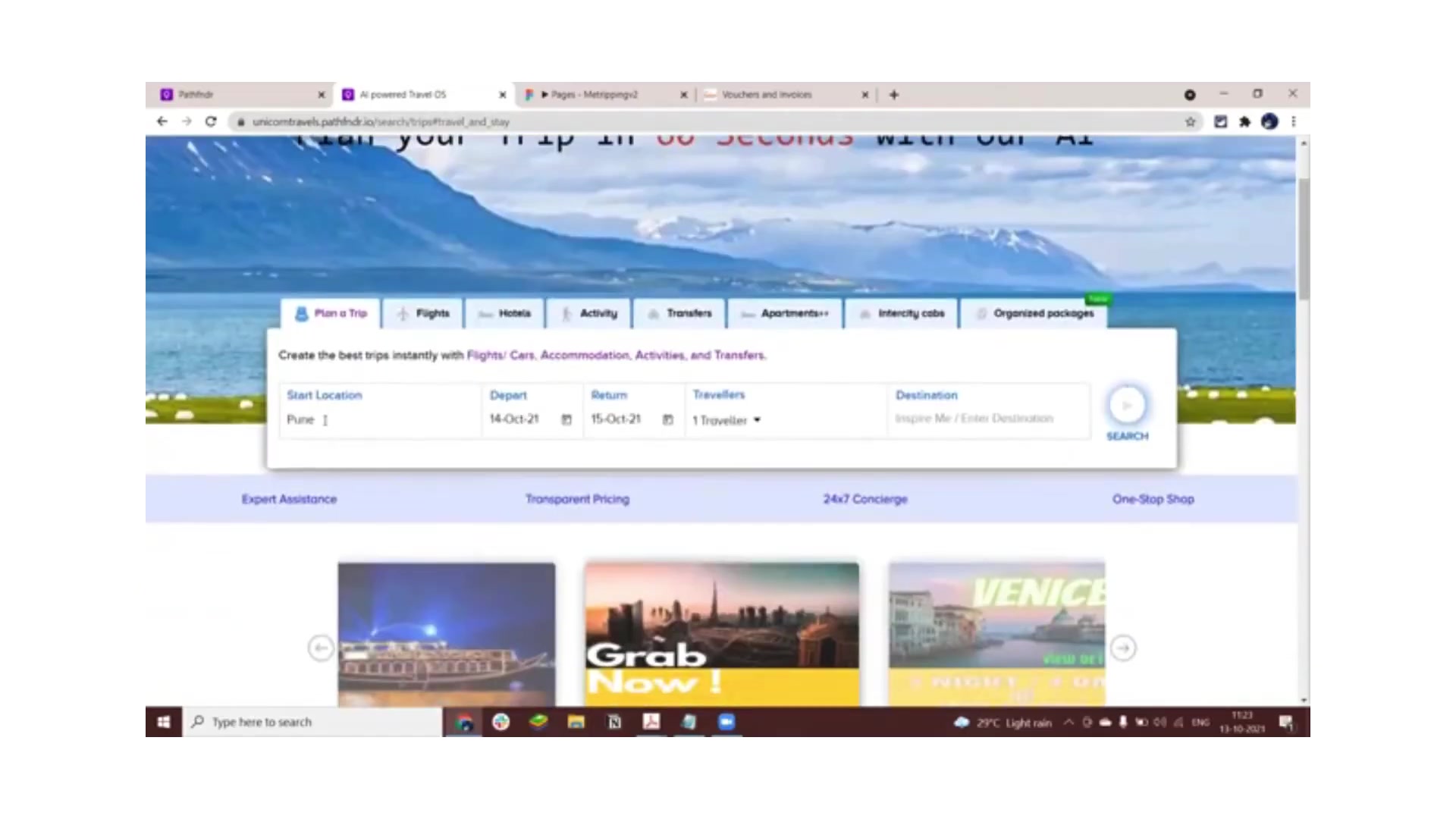Open the Return date calendar icon
Viewport: 1456px width, 819px height.
click(668, 419)
